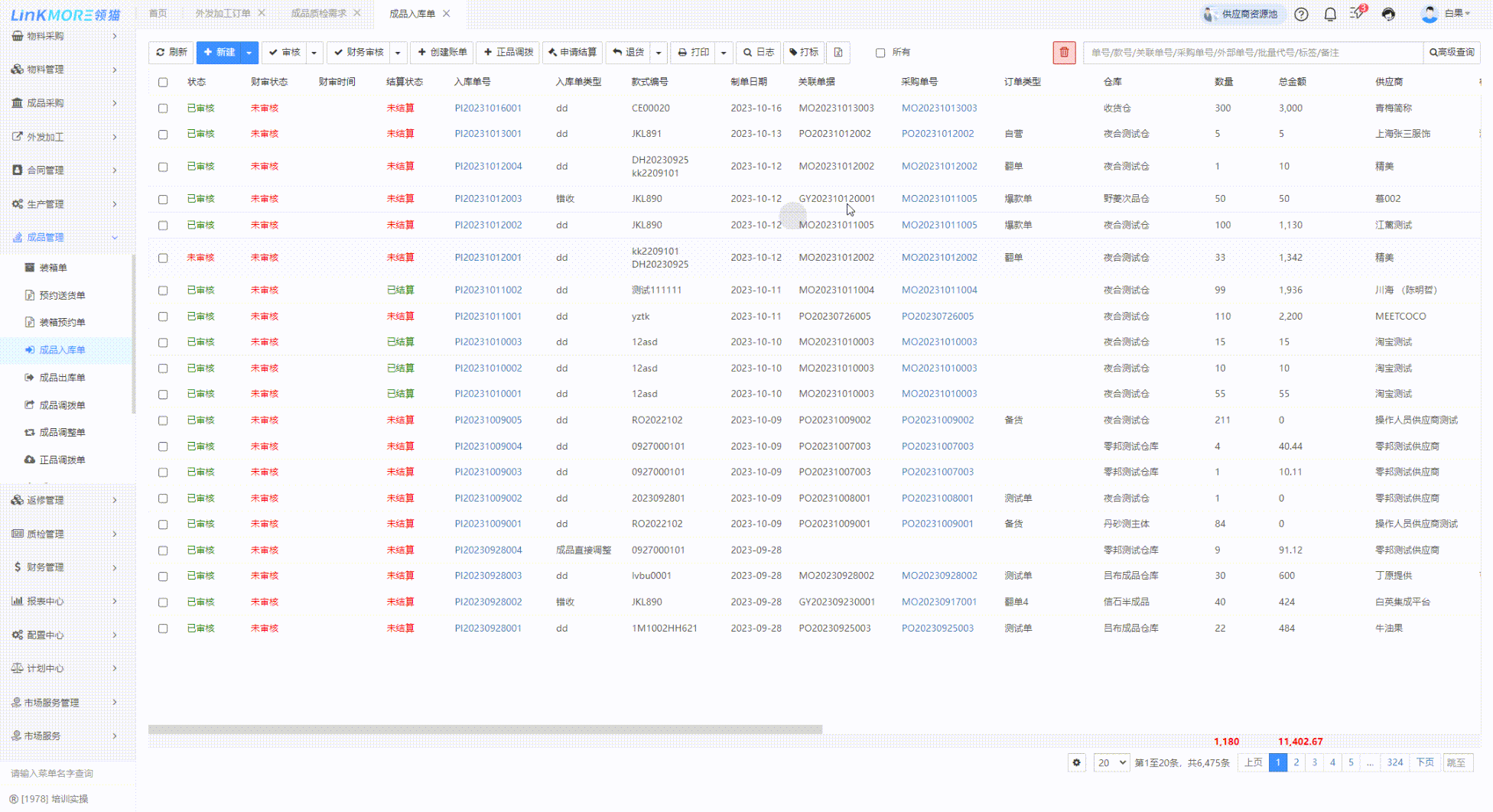Screen dimensions: 1493x812
Task: Click the blue 新建 button
Action: coord(219,52)
